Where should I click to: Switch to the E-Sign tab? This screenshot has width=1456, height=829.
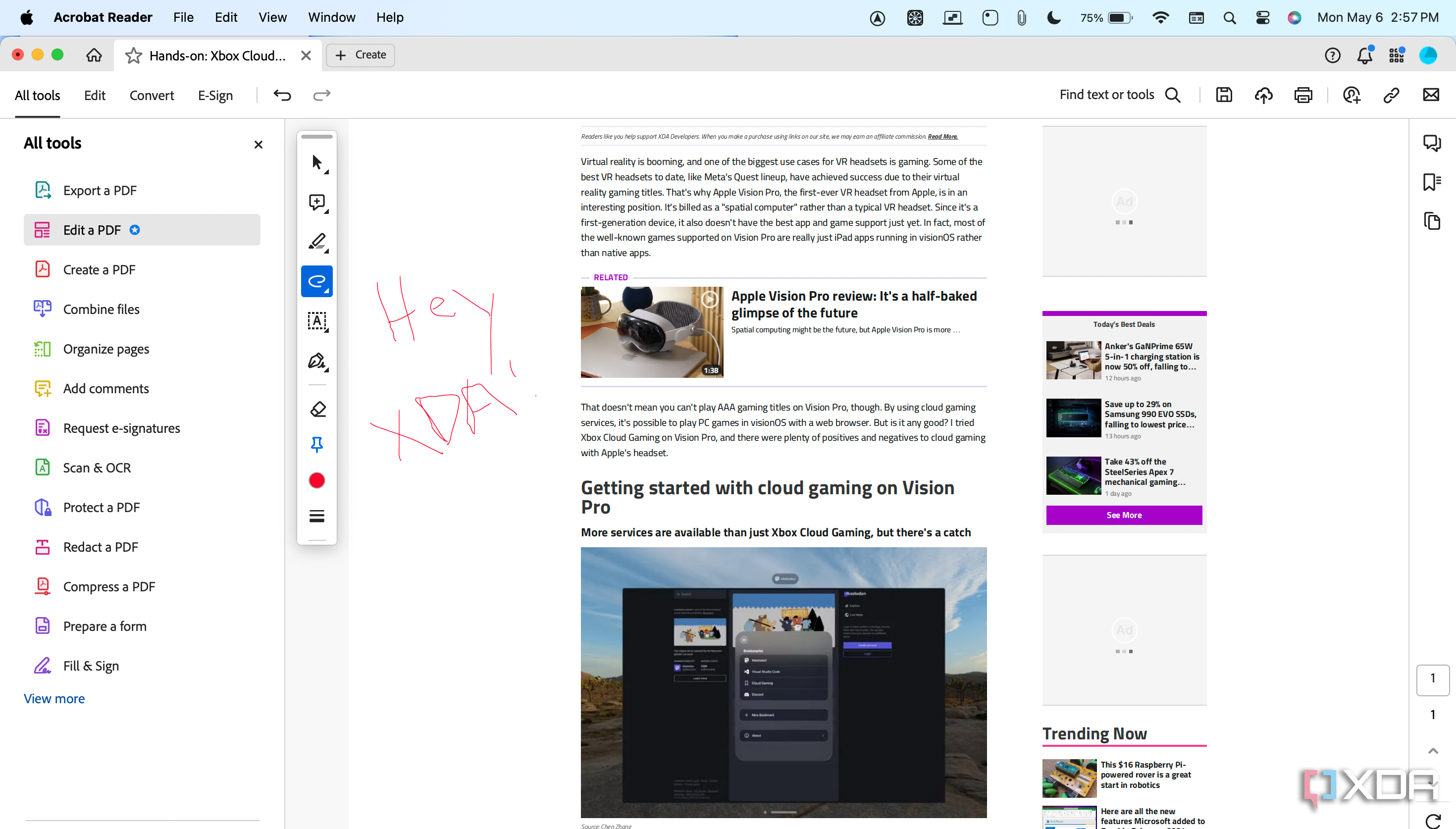[x=215, y=96]
